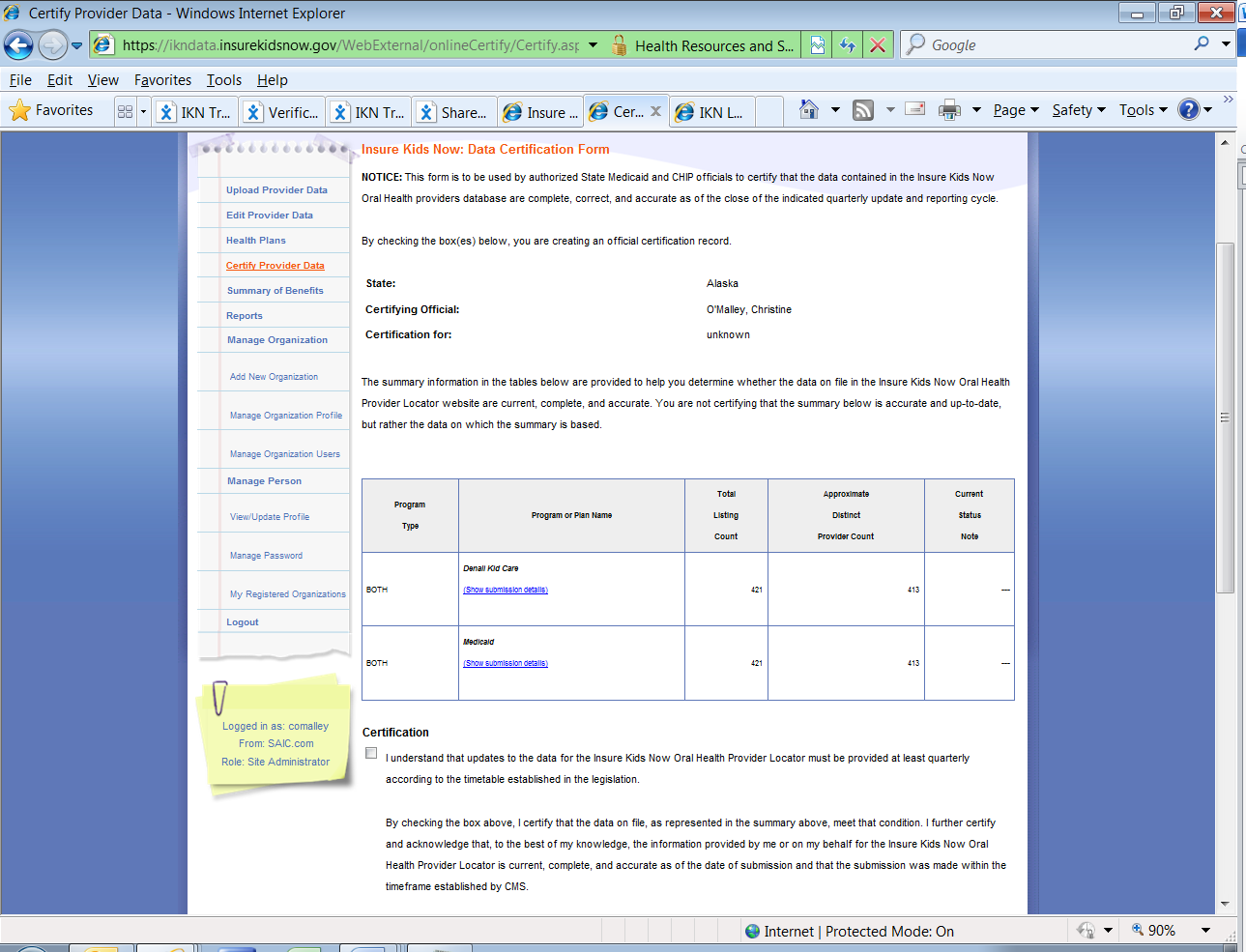Click the Read Mail envelope icon
Viewport: 1246px width, 952px height.
[x=914, y=109]
